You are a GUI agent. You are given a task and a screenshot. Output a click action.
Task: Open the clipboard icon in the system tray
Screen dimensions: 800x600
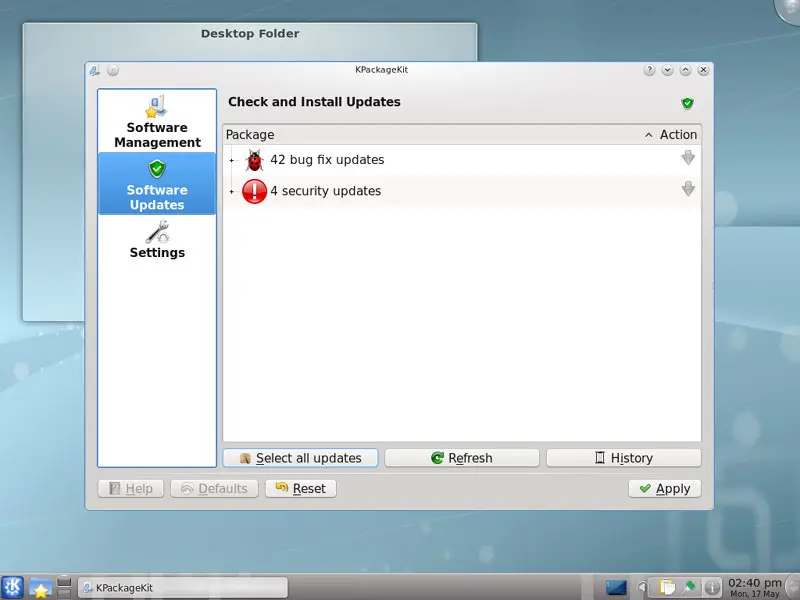click(x=666, y=588)
